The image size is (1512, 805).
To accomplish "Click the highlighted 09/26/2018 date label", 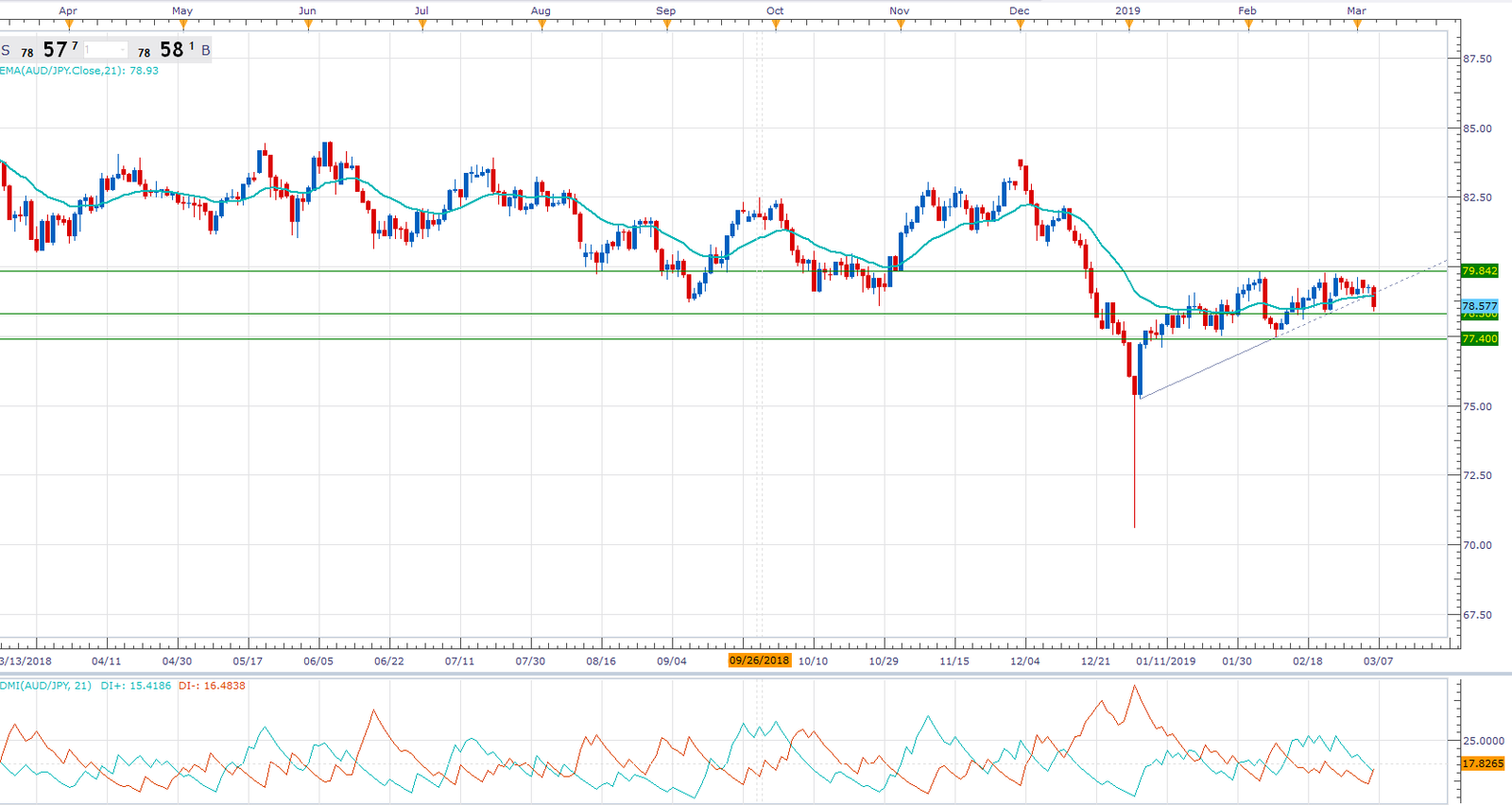I will [x=759, y=660].
